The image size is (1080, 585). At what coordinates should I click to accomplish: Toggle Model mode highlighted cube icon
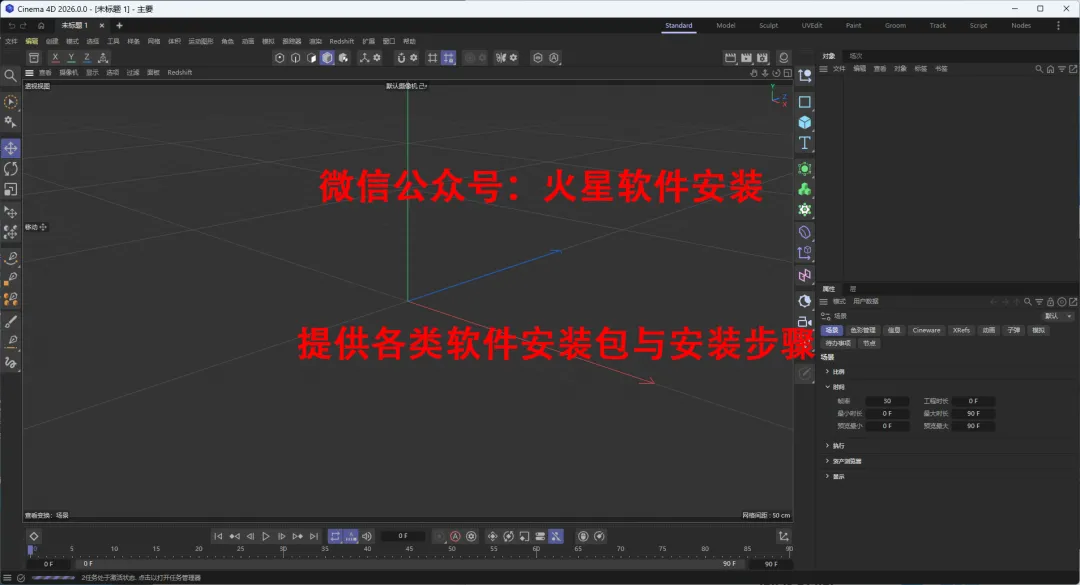[x=327, y=58]
